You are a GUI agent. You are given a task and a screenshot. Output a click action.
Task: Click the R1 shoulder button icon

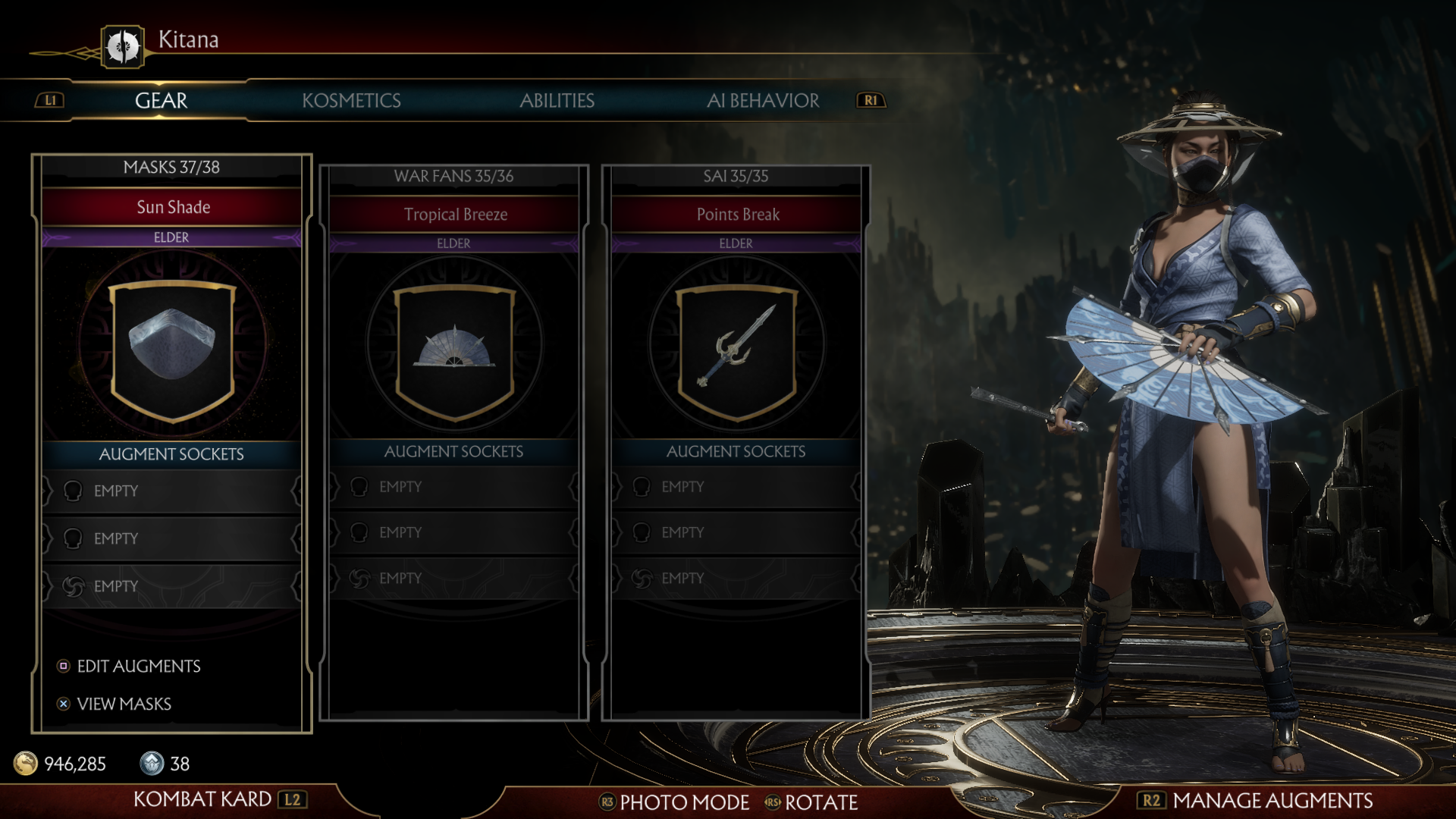pyautogui.click(x=871, y=100)
